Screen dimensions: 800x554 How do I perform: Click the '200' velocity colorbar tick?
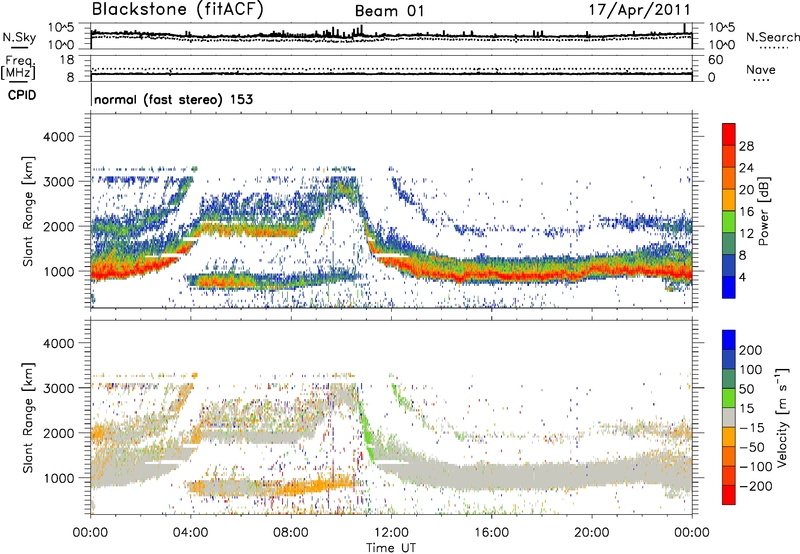tap(751, 350)
